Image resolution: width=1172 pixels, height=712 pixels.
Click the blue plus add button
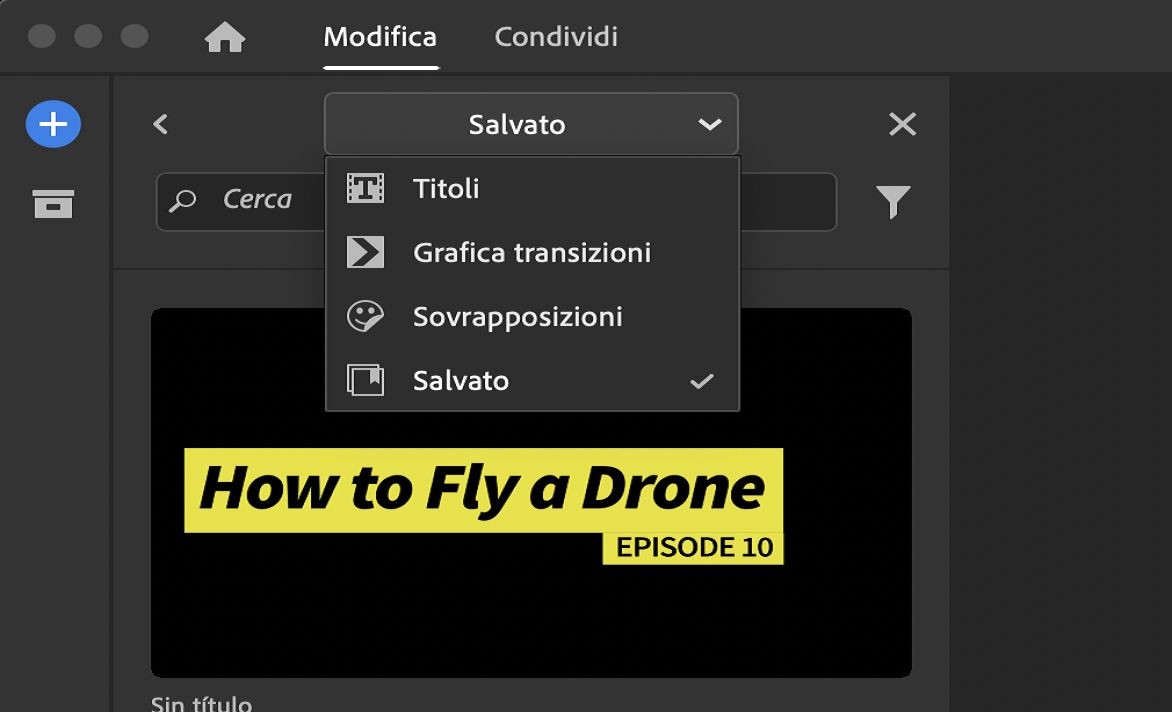[x=53, y=124]
